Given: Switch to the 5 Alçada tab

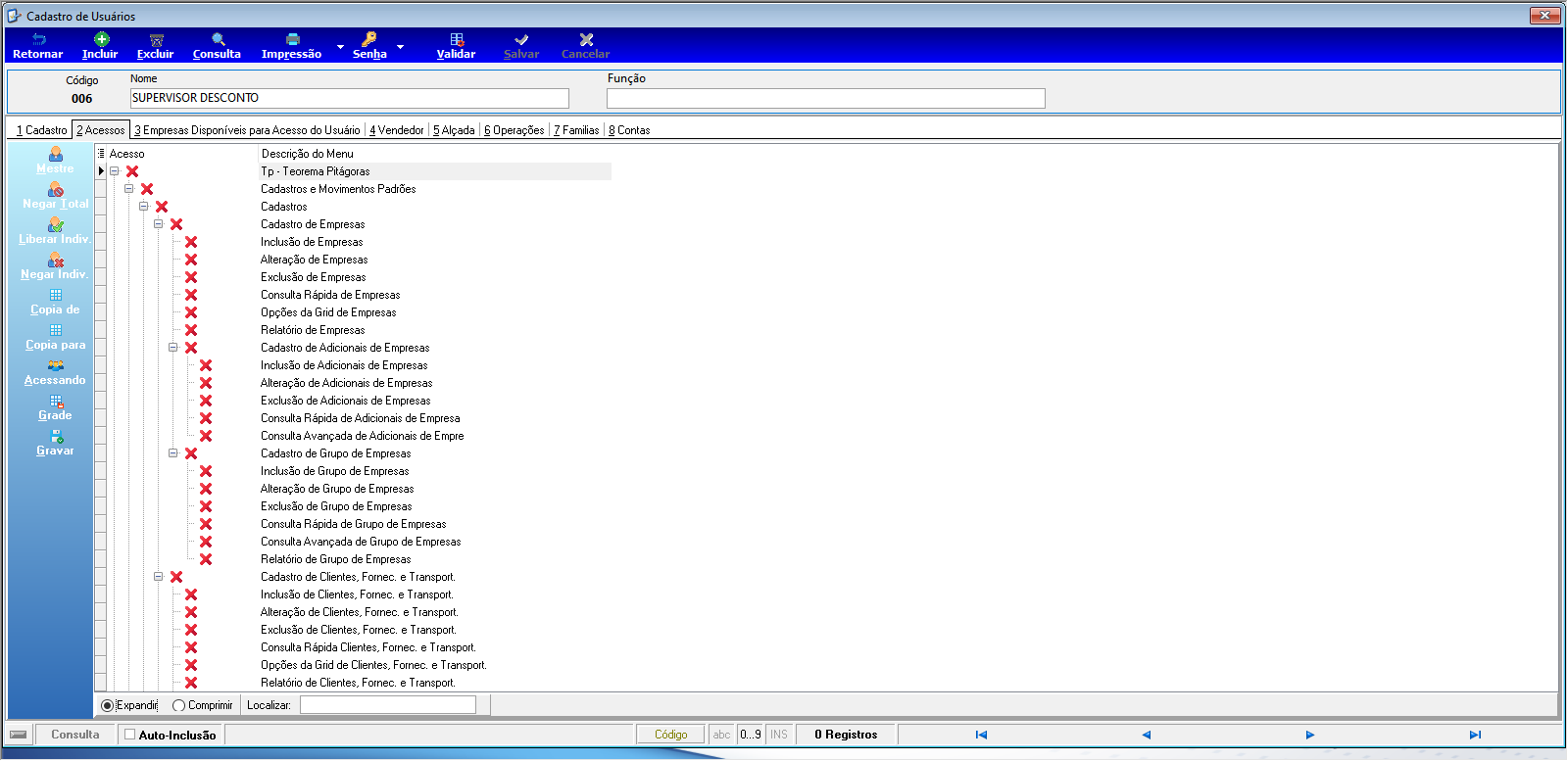Looking at the screenshot, I should pos(454,130).
